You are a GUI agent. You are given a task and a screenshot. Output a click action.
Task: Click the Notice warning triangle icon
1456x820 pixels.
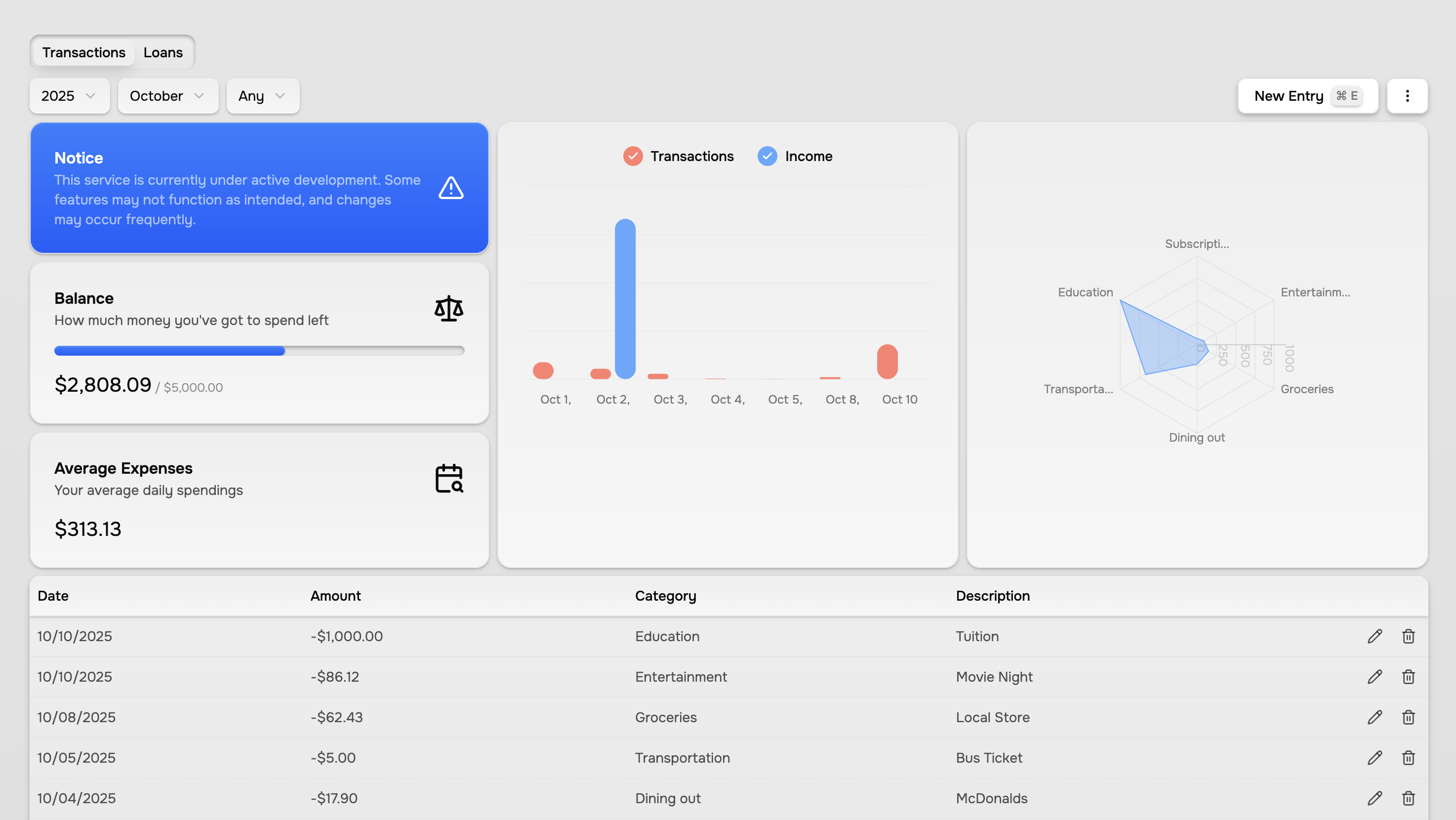pyautogui.click(x=450, y=188)
